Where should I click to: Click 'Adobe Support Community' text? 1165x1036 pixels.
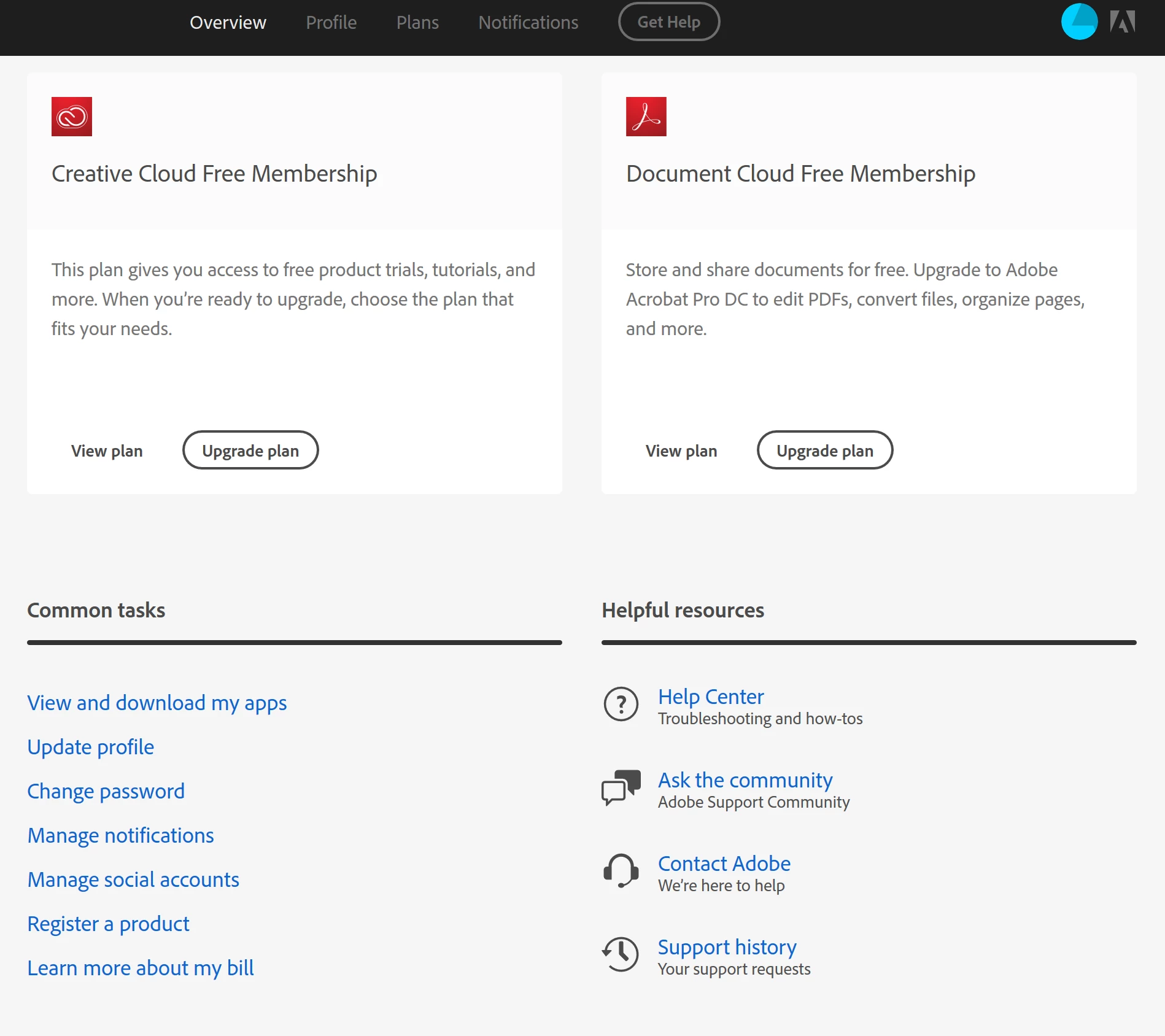[x=754, y=802]
